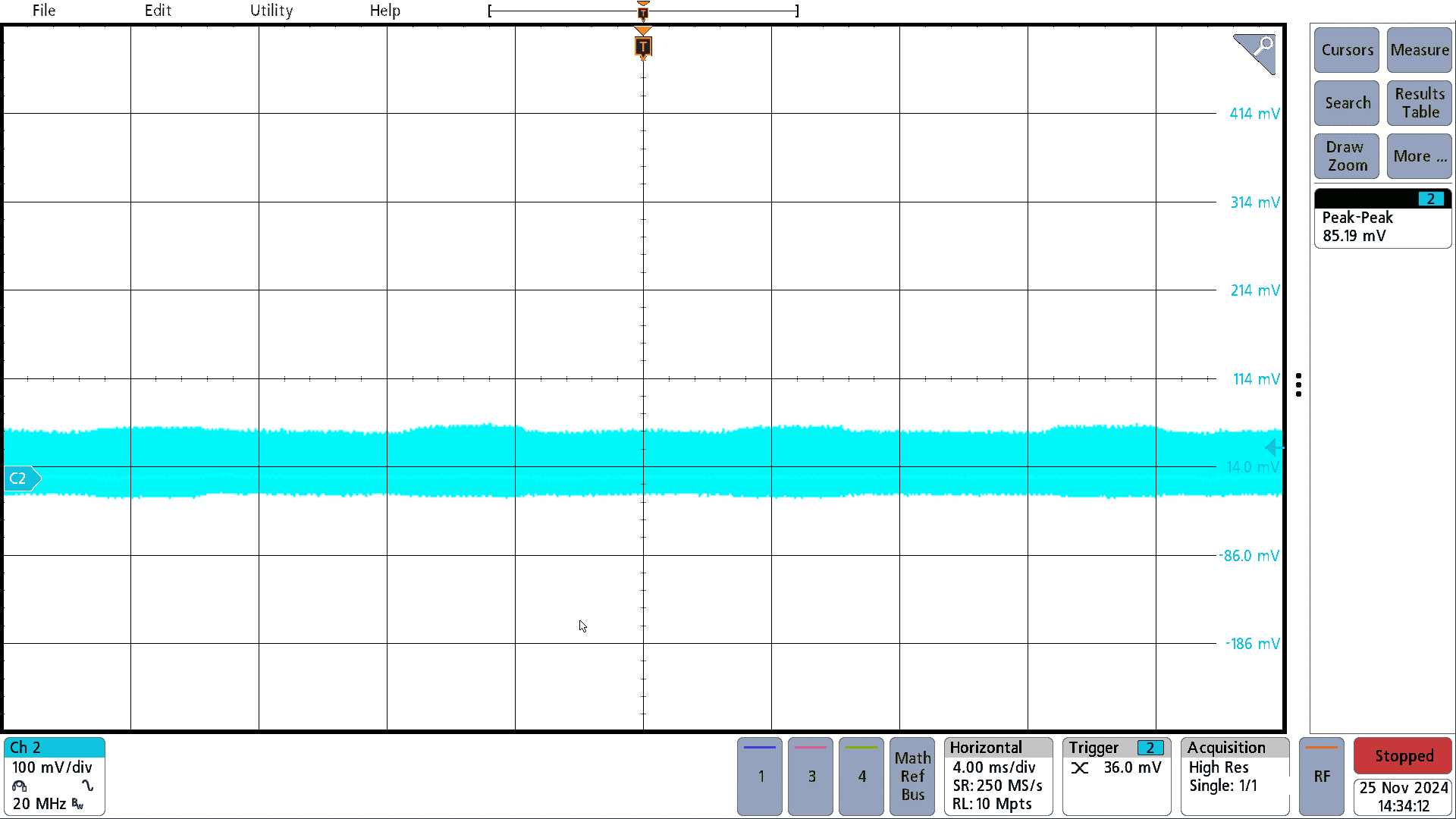Click the 414 mV scale label
Screen dimensions: 1456x819
point(1254,114)
